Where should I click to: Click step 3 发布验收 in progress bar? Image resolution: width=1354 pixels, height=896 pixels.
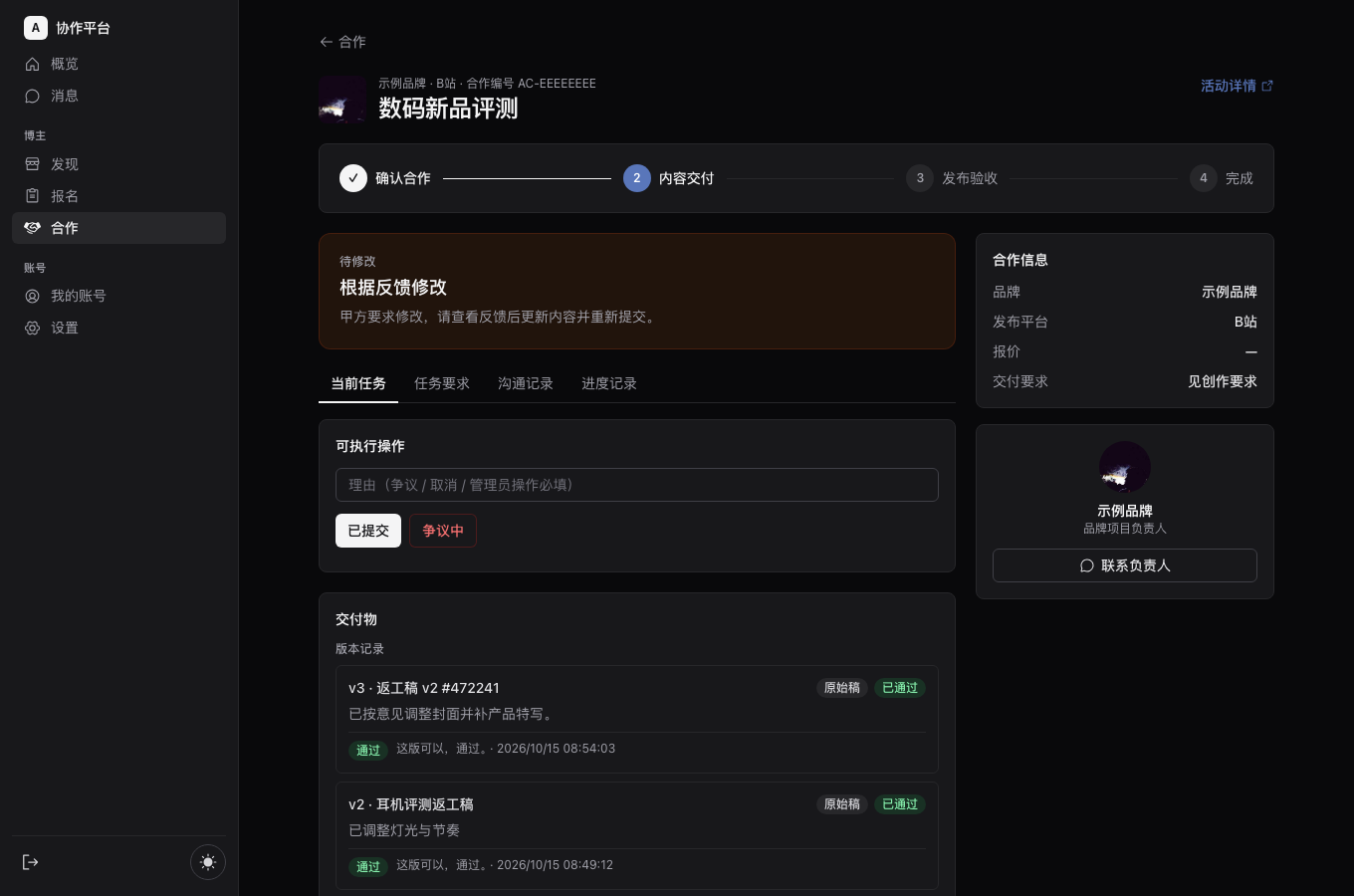click(x=952, y=178)
